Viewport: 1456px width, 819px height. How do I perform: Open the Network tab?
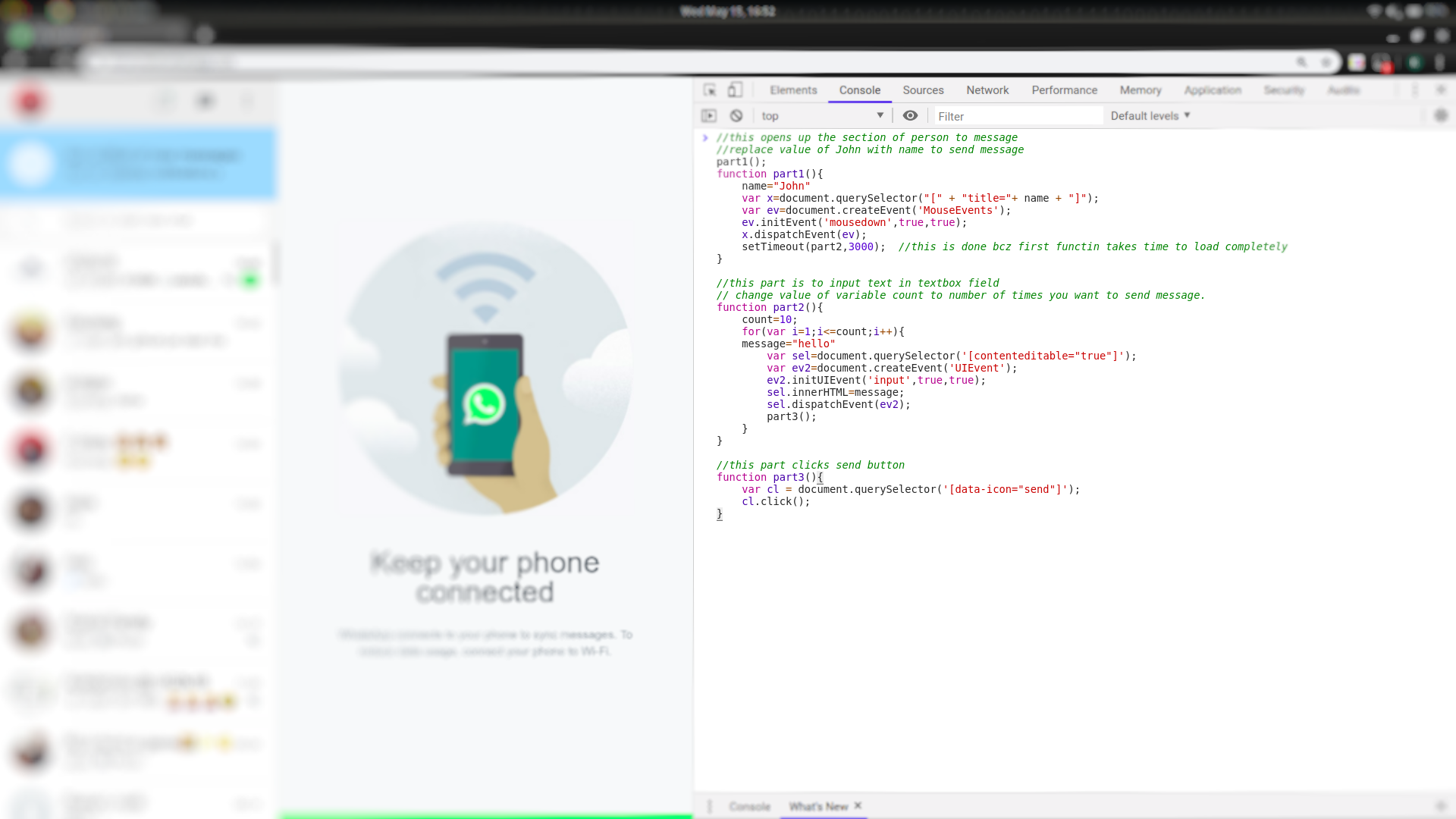[987, 90]
